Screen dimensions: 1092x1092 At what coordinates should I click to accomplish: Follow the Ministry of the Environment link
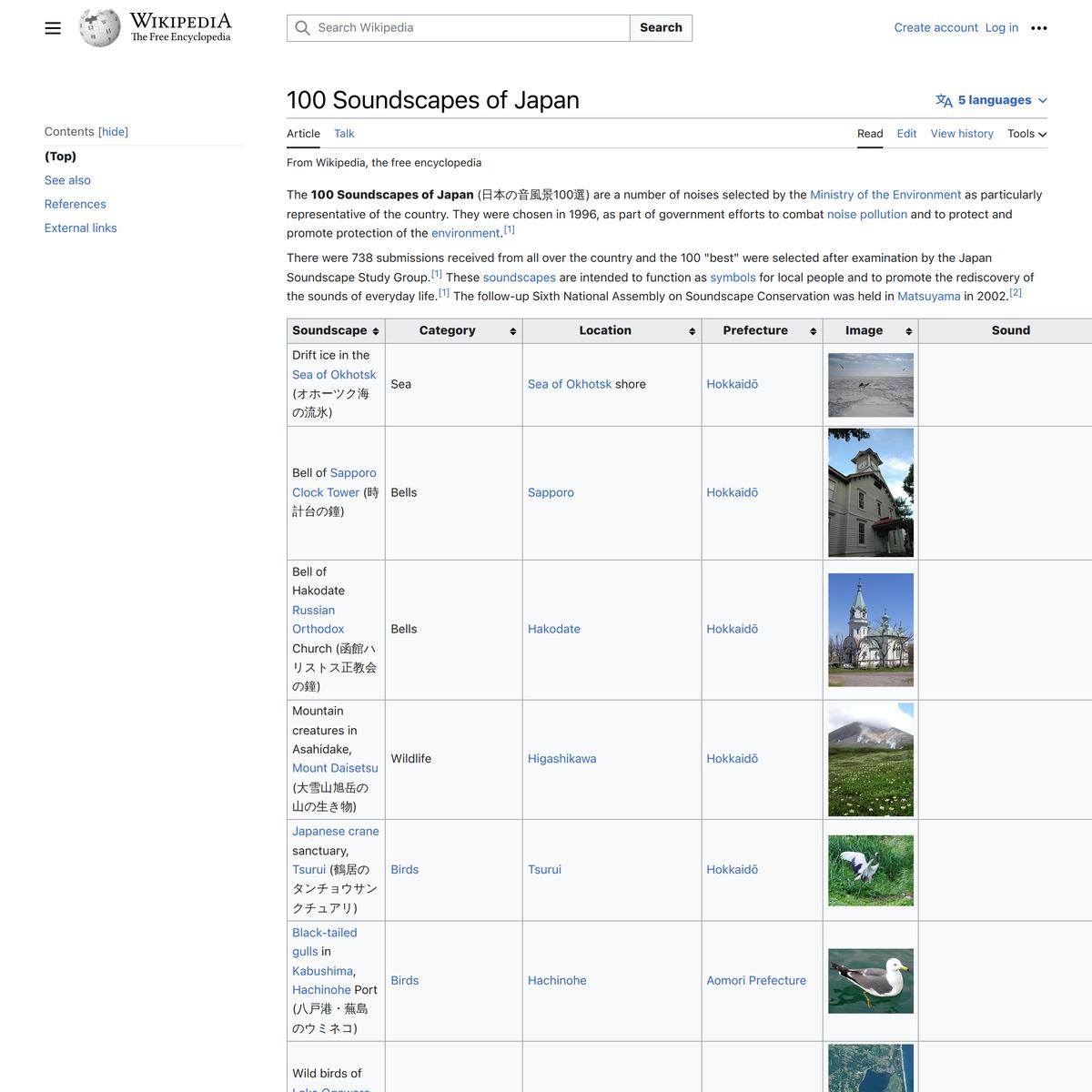(885, 195)
